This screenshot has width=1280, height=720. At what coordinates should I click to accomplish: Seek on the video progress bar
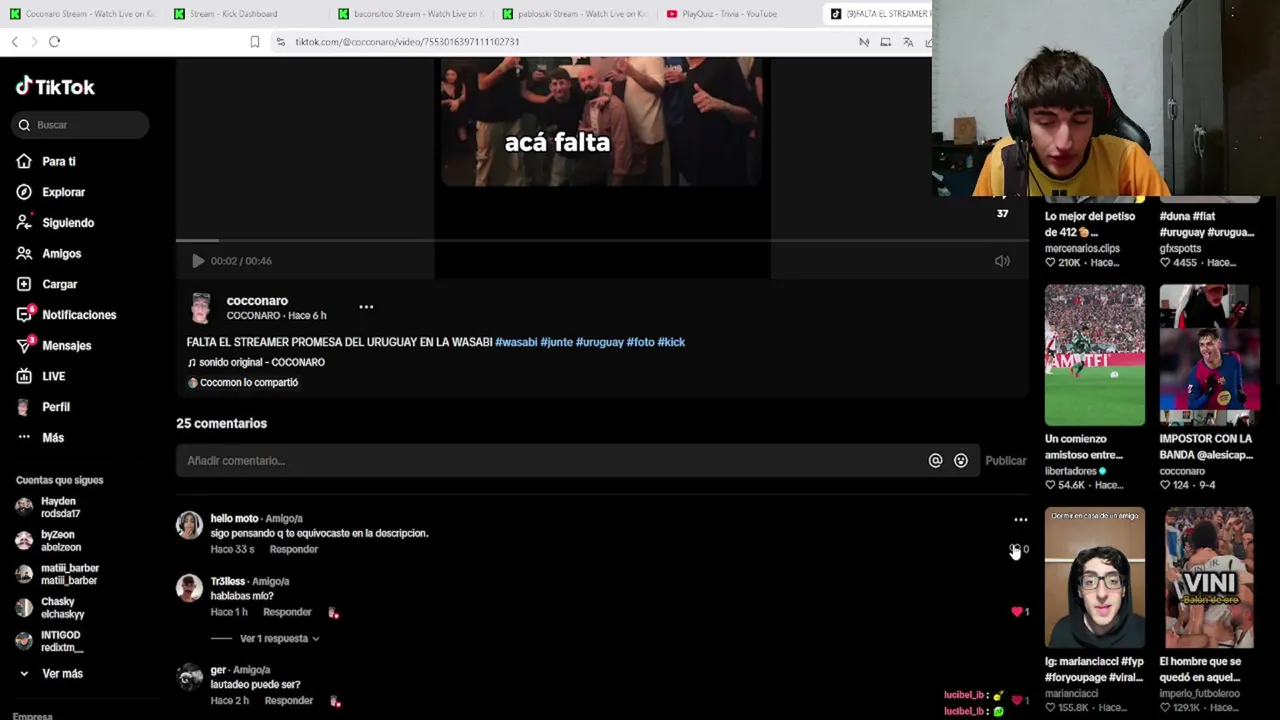point(602,240)
